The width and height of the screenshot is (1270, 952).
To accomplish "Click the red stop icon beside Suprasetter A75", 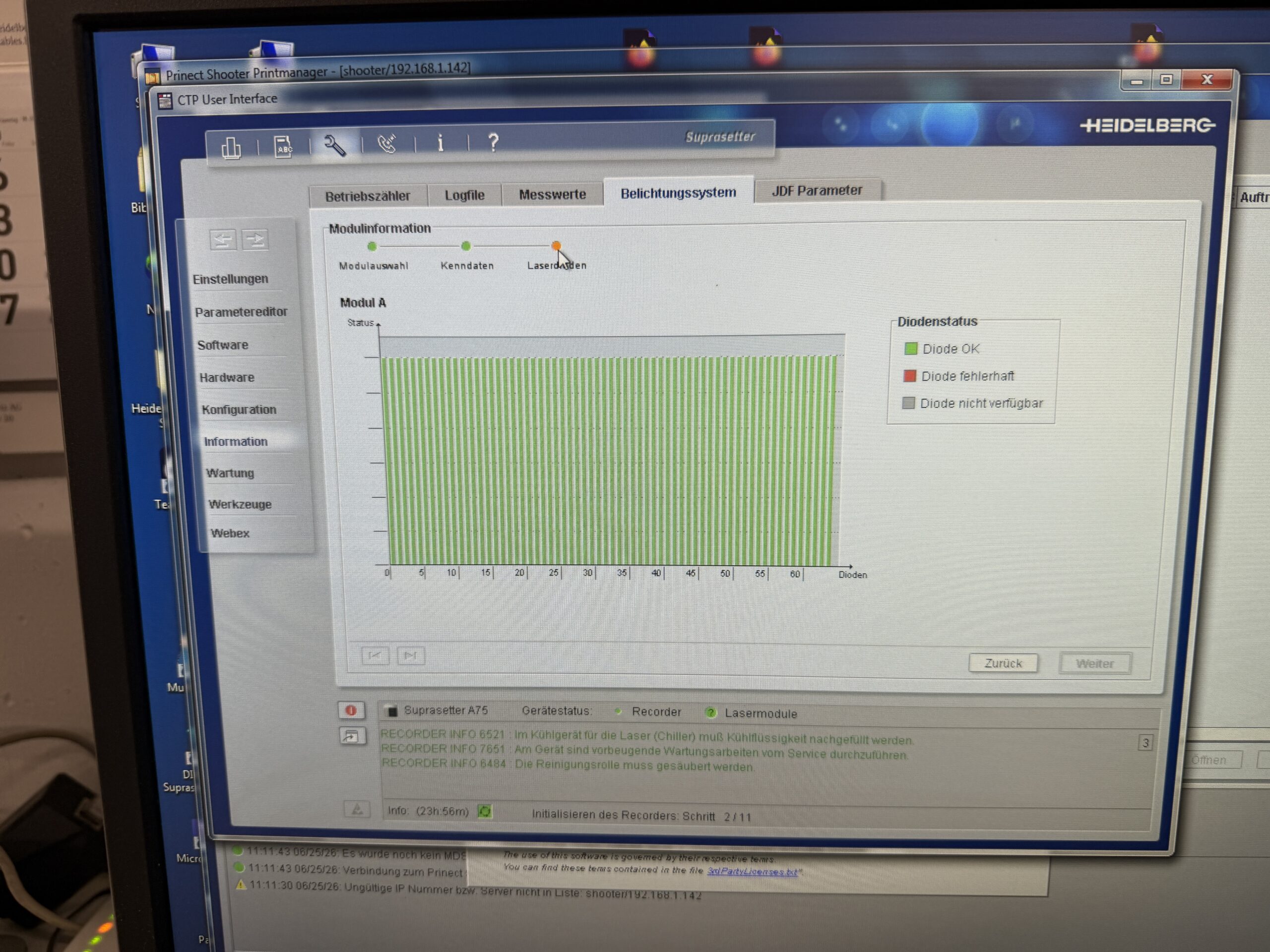I will 351,711.
